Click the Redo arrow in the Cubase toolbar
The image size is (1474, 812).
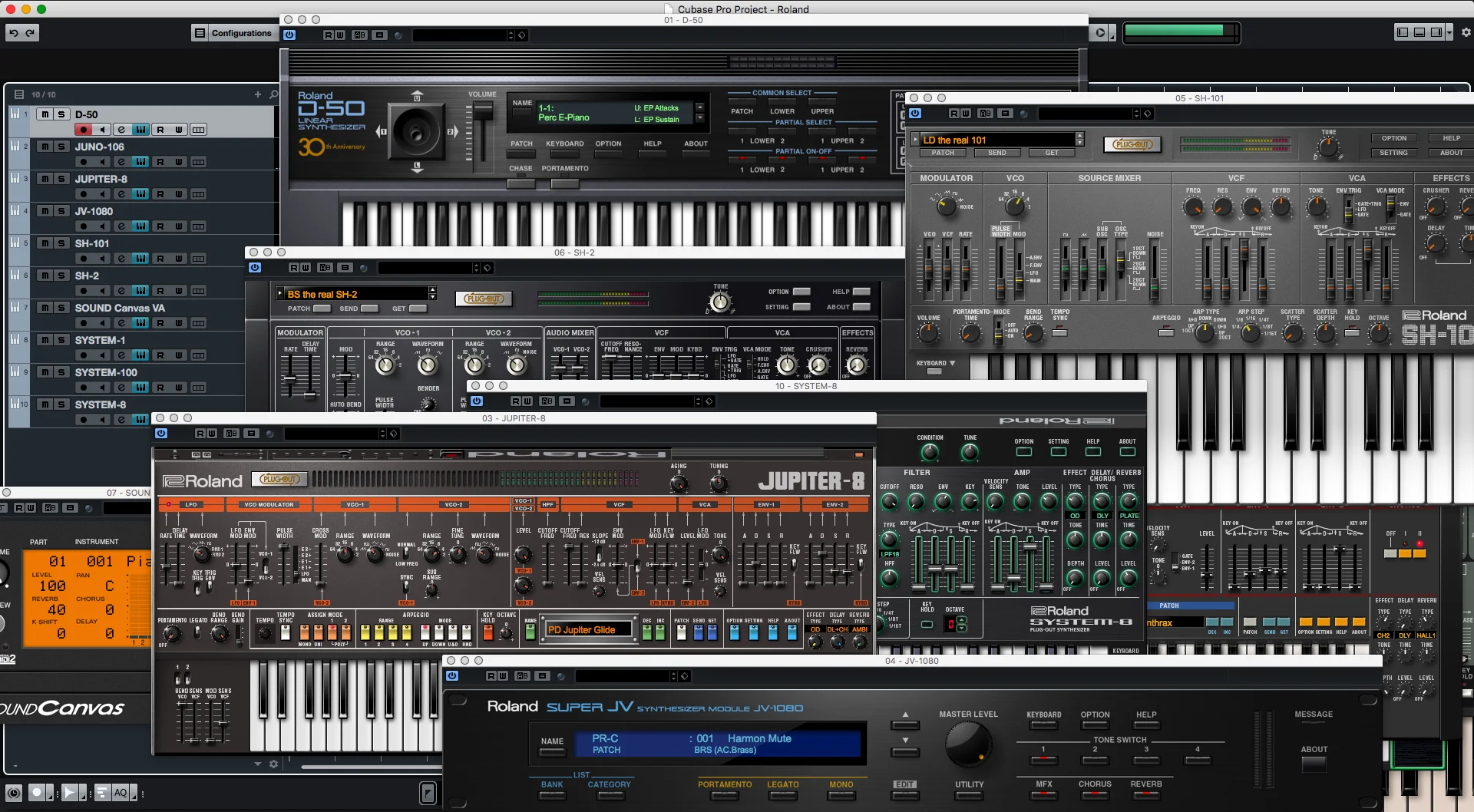click(31, 33)
